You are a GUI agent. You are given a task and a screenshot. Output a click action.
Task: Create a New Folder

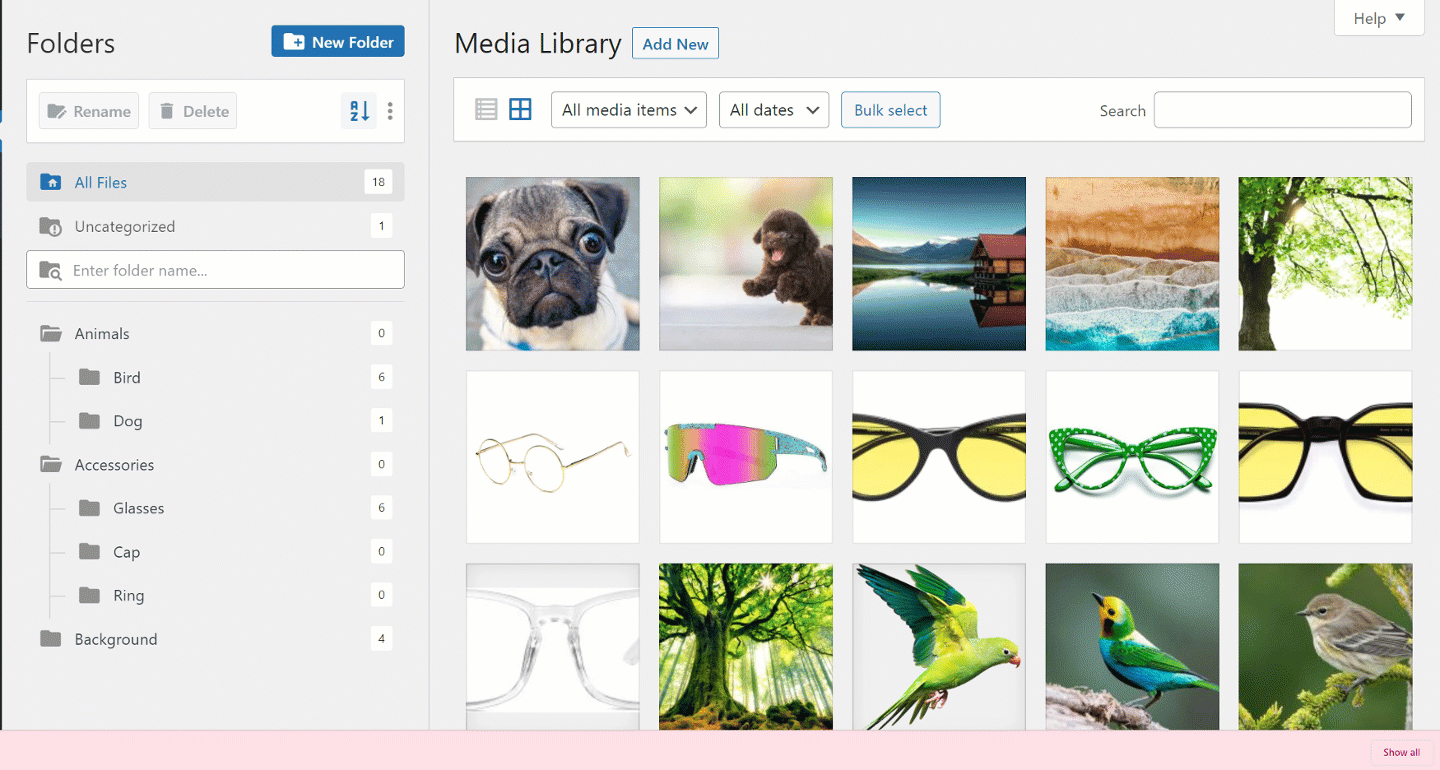point(338,42)
